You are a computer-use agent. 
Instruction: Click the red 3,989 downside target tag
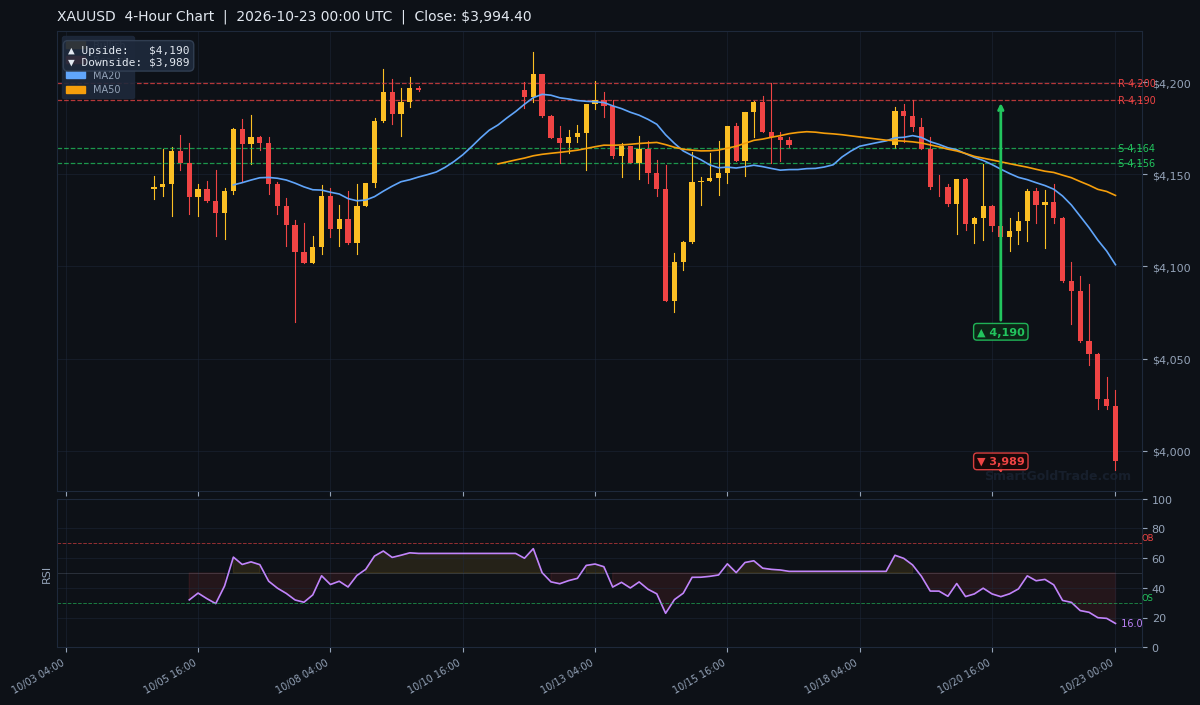click(1000, 461)
